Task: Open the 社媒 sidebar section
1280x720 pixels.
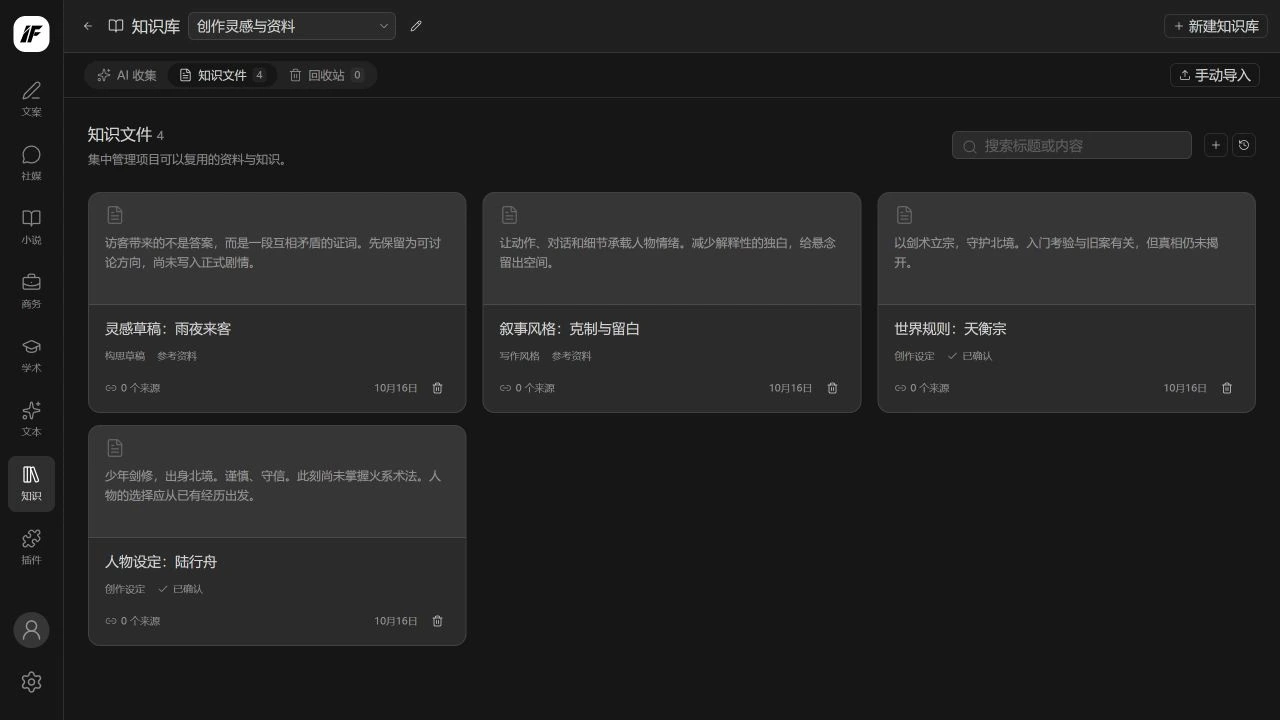Action: pos(31,163)
